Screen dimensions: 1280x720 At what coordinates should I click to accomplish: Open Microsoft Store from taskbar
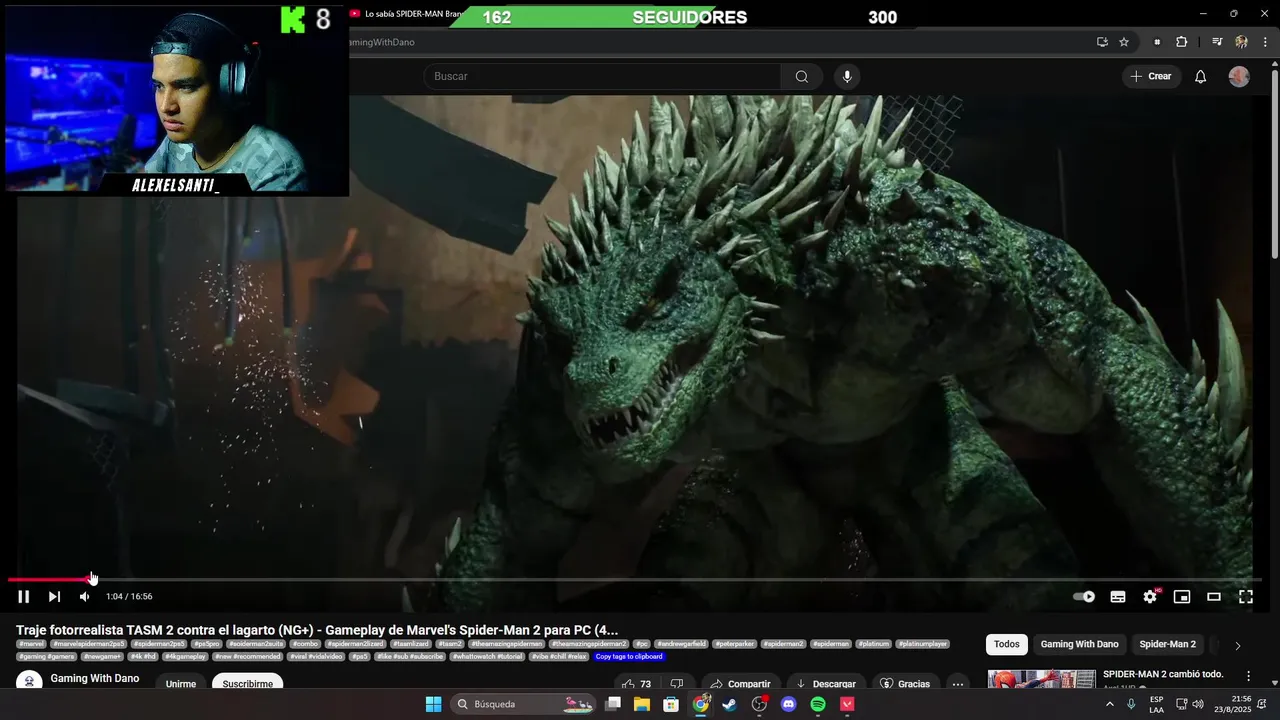click(x=672, y=705)
